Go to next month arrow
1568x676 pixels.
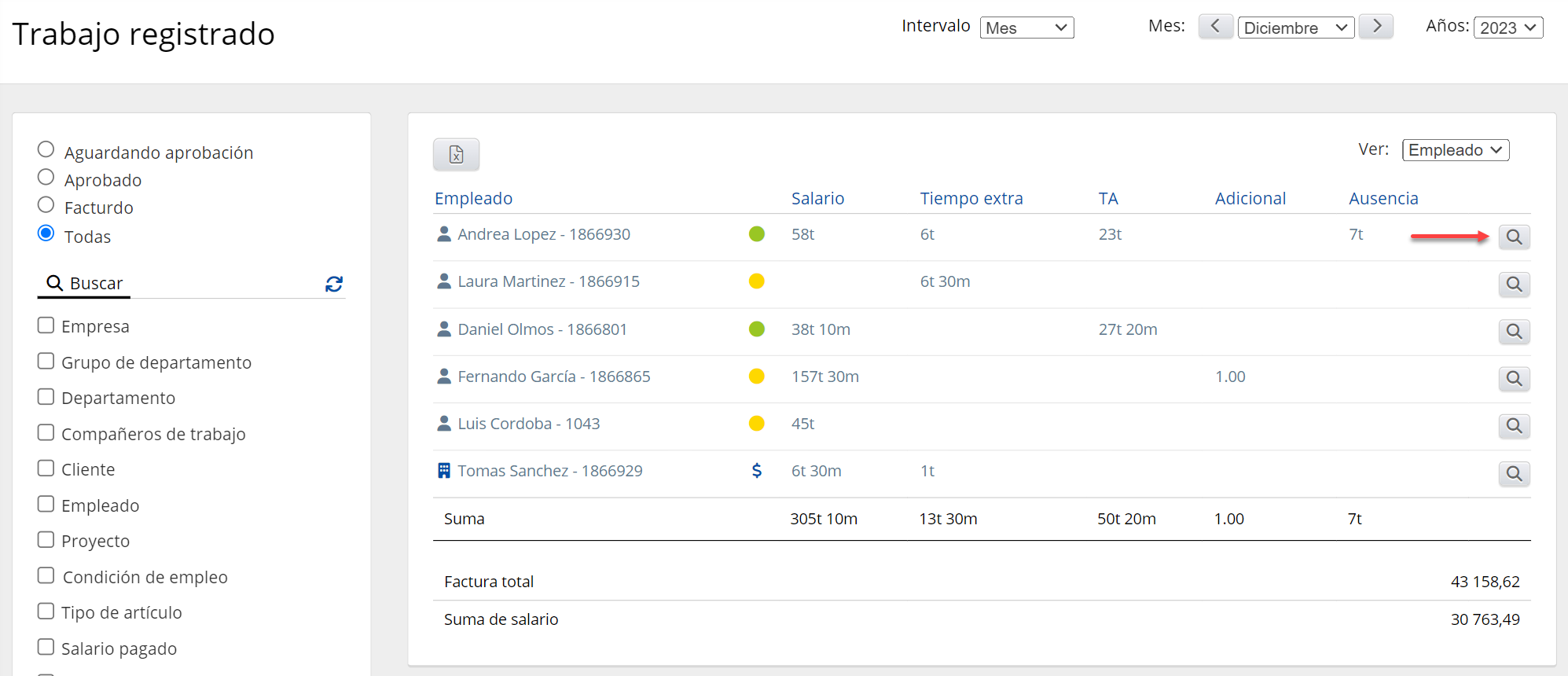[1376, 27]
